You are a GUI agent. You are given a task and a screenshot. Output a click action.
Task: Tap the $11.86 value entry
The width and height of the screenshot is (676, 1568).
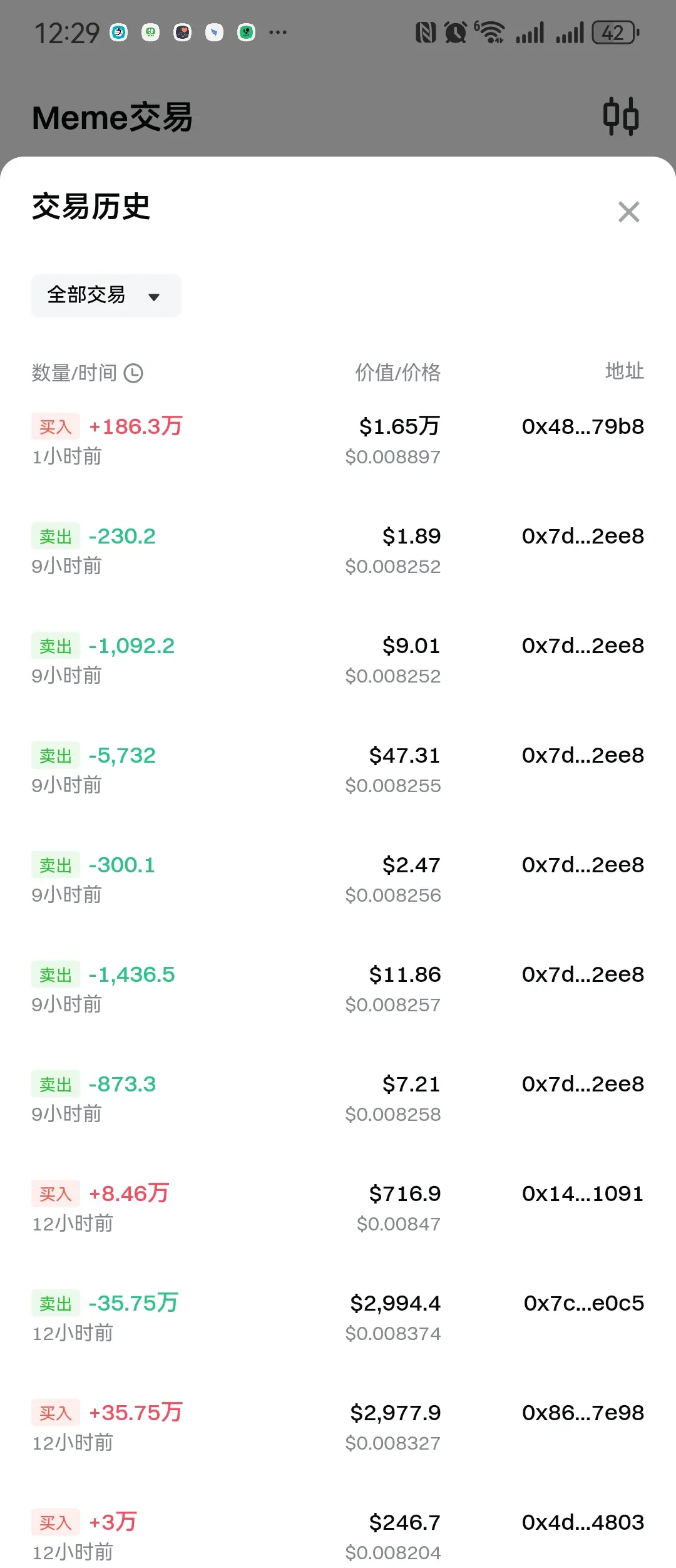point(405,974)
